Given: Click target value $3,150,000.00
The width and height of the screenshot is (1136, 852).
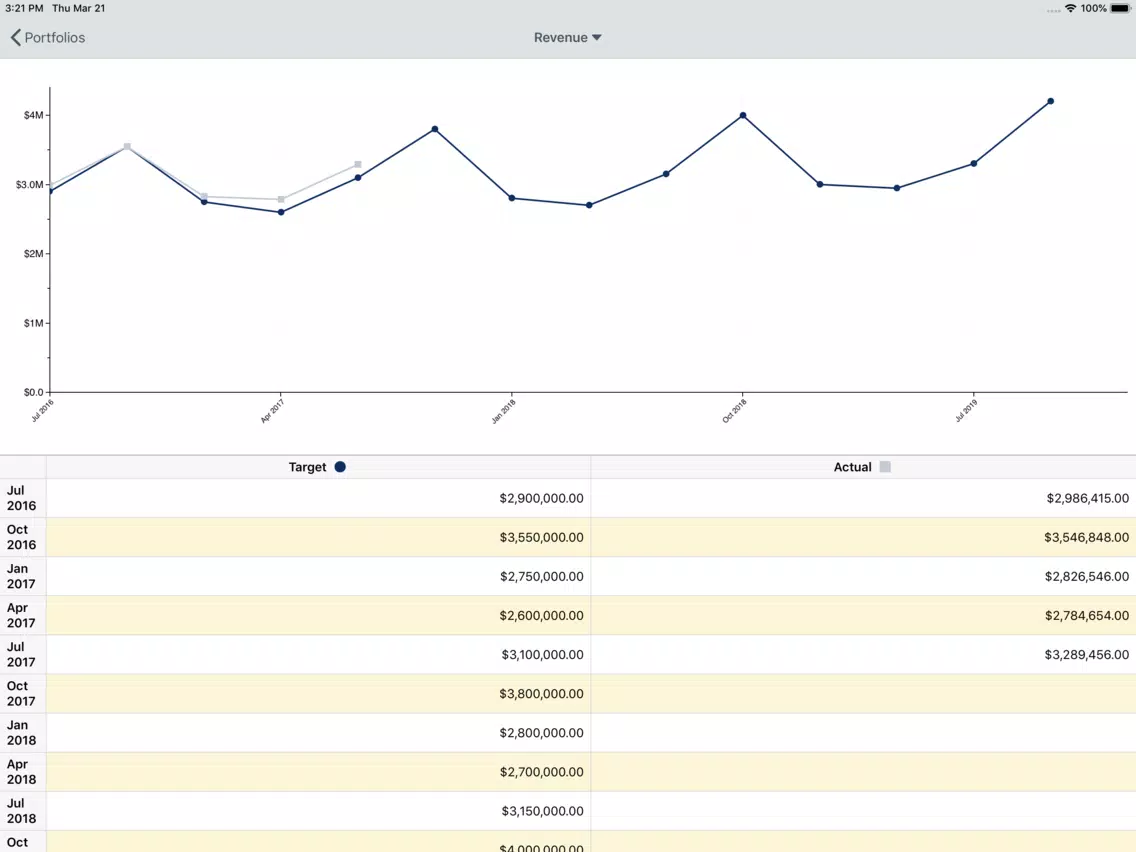Looking at the screenshot, I should coord(542,811).
